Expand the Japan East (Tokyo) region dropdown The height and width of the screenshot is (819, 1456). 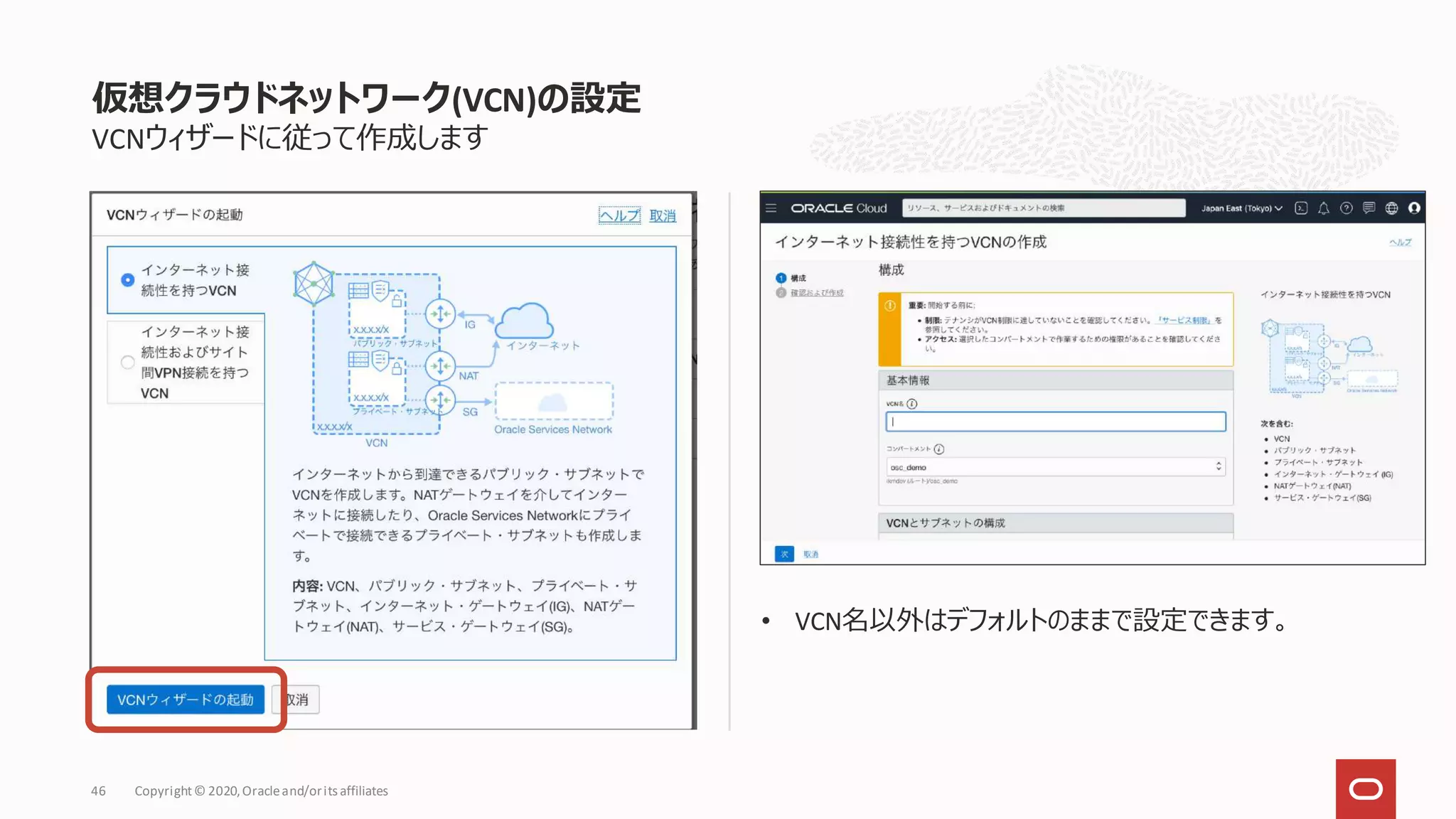click(x=1242, y=208)
